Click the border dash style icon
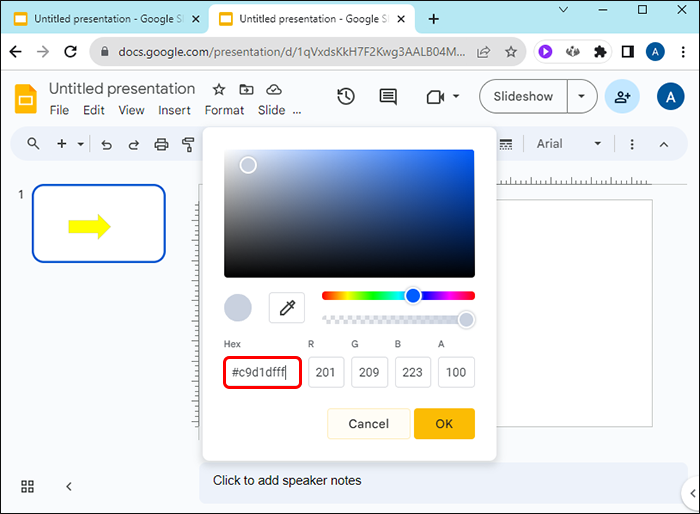700x514 pixels. [x=505, y=144]
